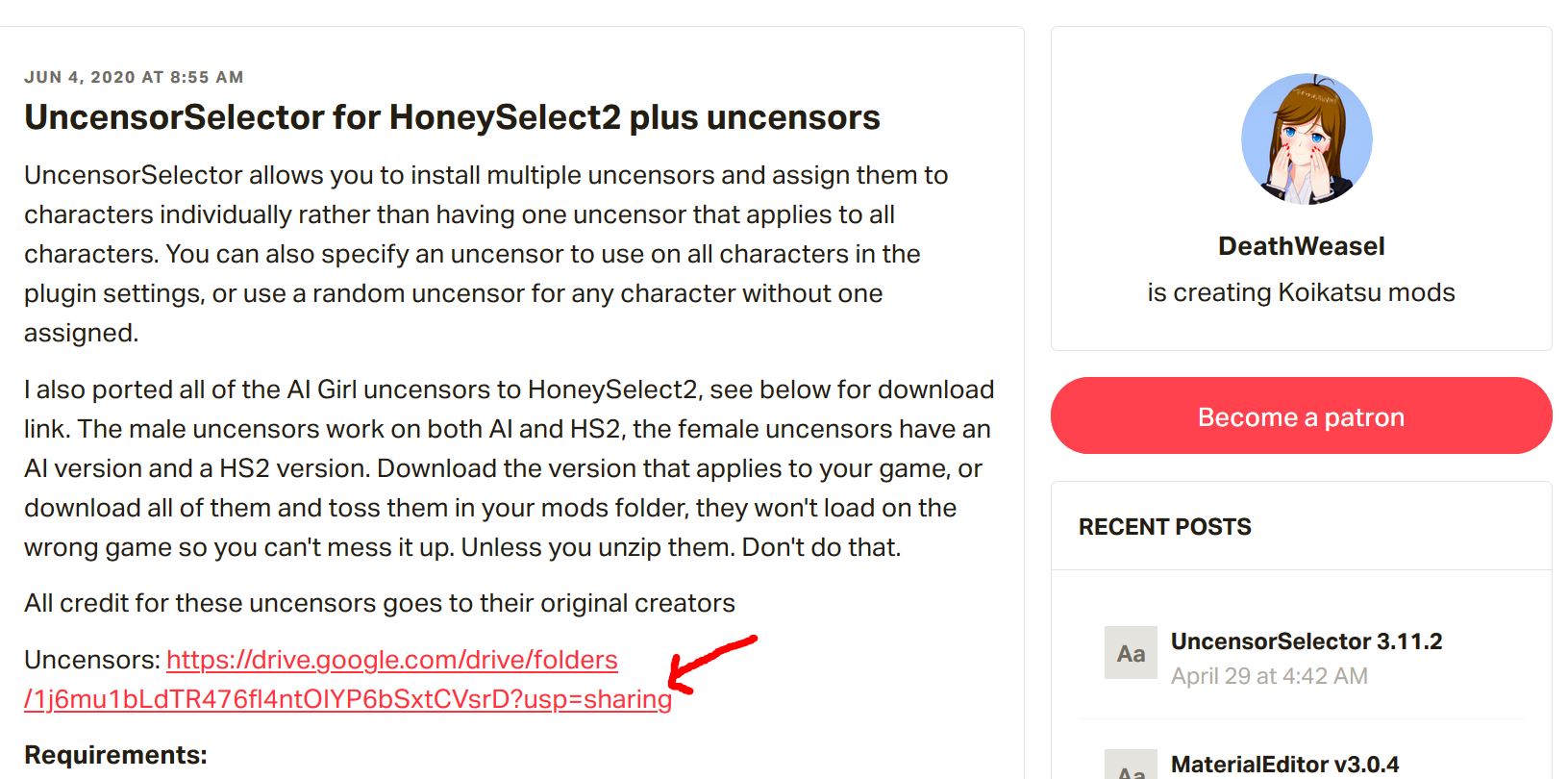Click the 'Uncensors:' label before the link

(x=92, y=660)
